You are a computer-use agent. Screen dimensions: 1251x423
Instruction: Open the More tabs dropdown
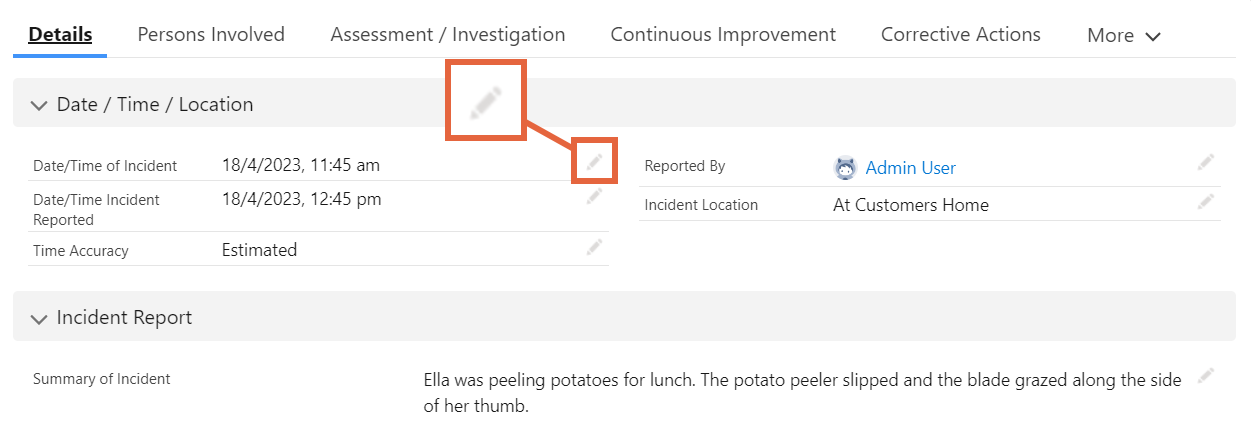point(1124,35)
